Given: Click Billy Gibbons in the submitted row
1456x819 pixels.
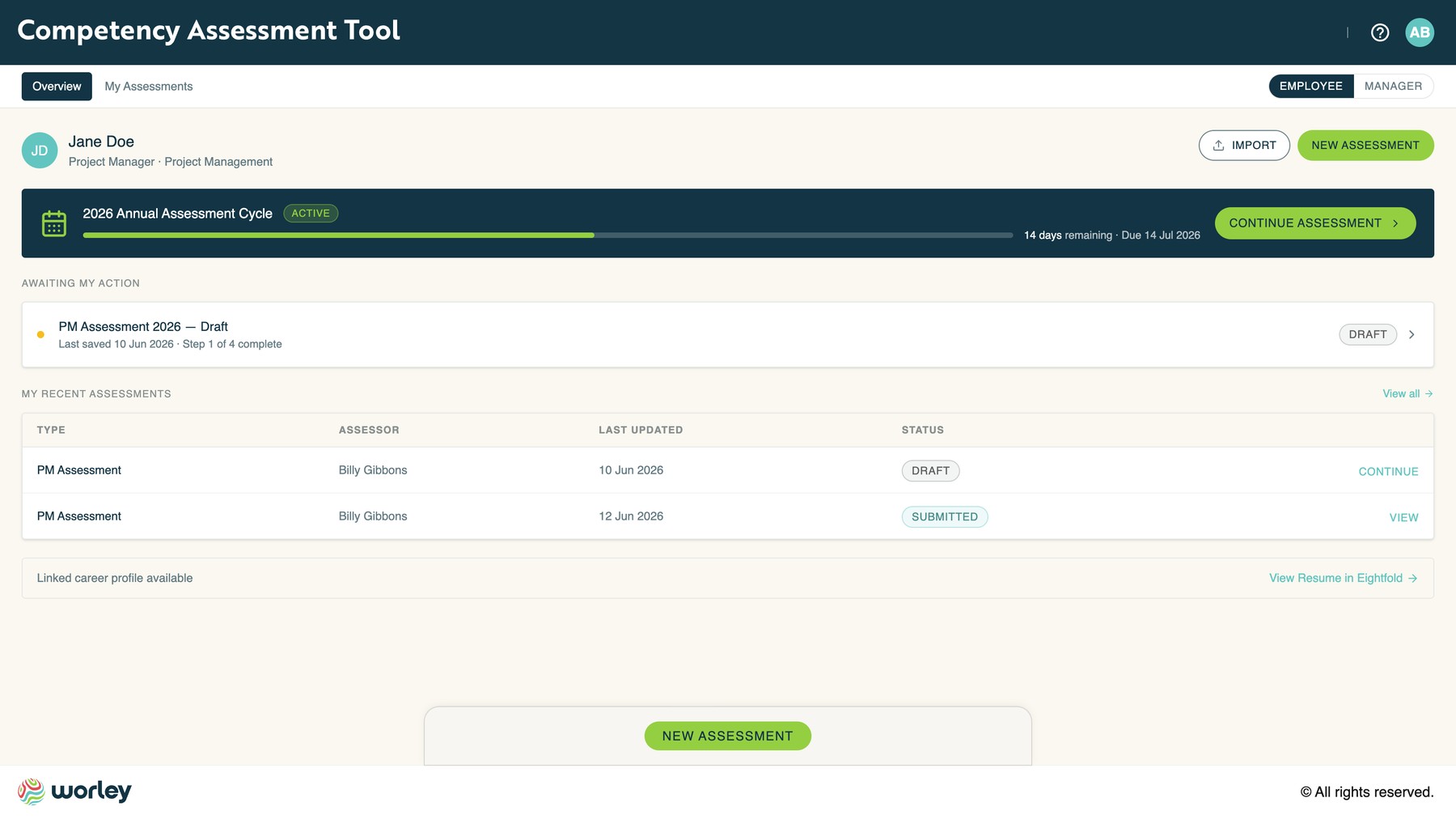Looking at the screenshot, I should coord(373,516).
